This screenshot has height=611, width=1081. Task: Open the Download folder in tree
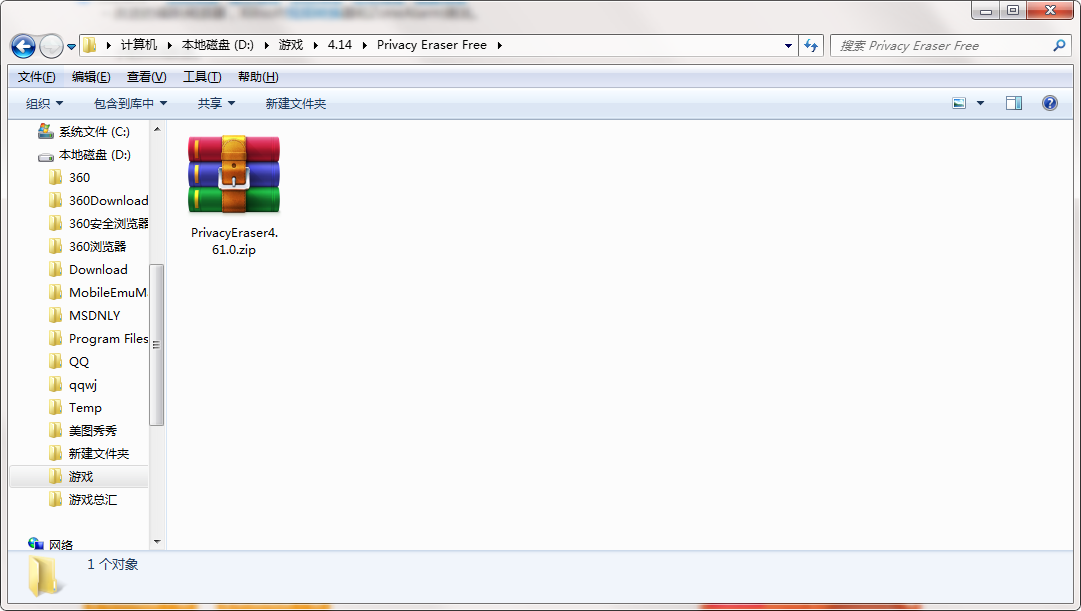pyautogui.click(x=98, y=270)
